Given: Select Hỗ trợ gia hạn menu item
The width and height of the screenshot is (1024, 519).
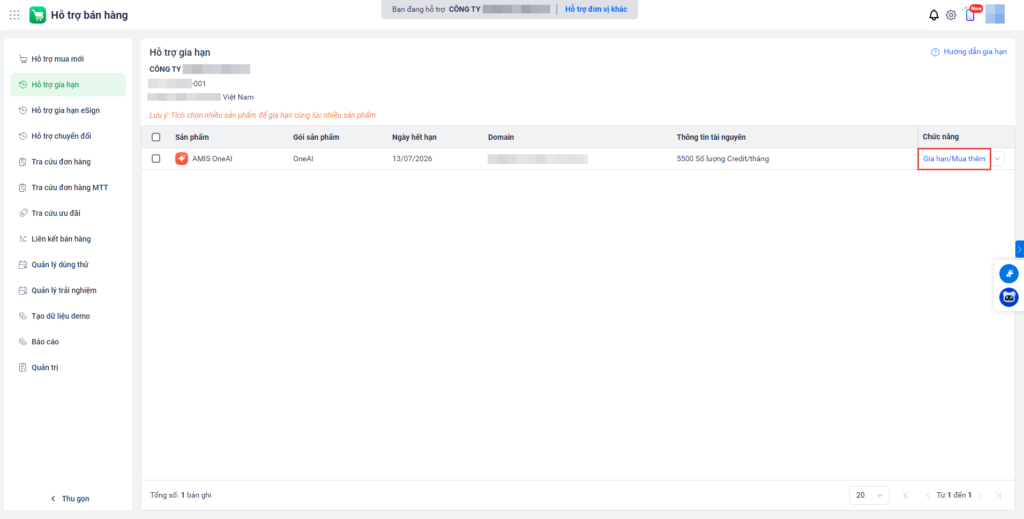Looking at the screenshot, I should [68, 85].
